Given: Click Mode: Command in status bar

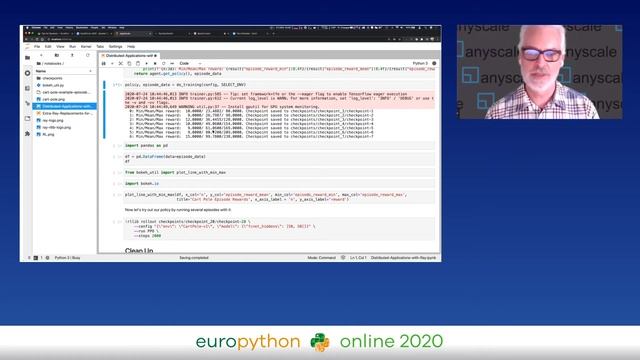Looking at the screenshot, I should [322, 258].
